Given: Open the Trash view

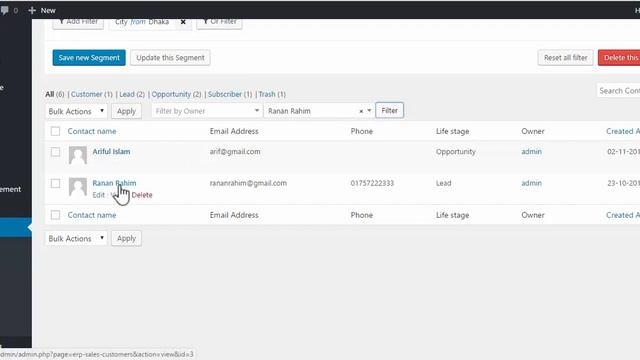Looking at the screenshot, I should 267,94.
